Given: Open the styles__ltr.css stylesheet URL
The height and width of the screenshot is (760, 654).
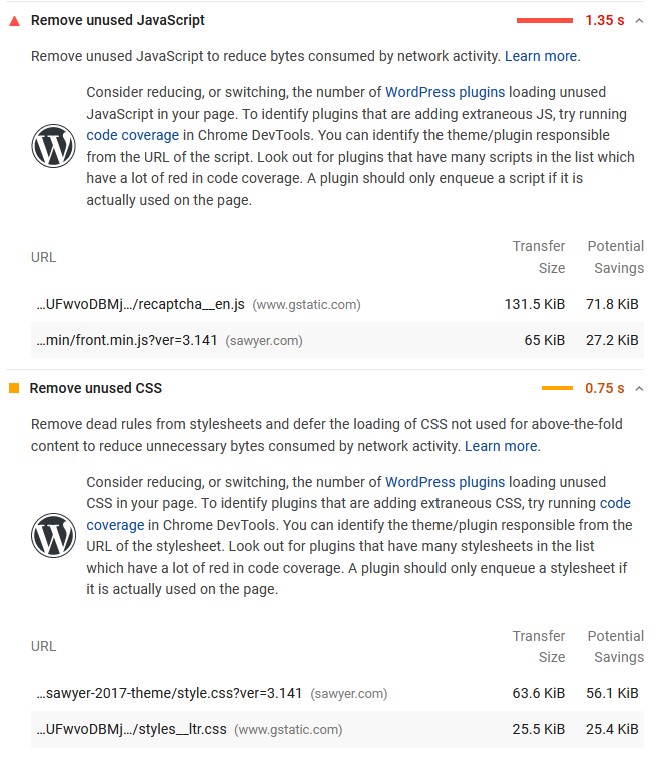Looking at the screenshot, I should 130,730.
